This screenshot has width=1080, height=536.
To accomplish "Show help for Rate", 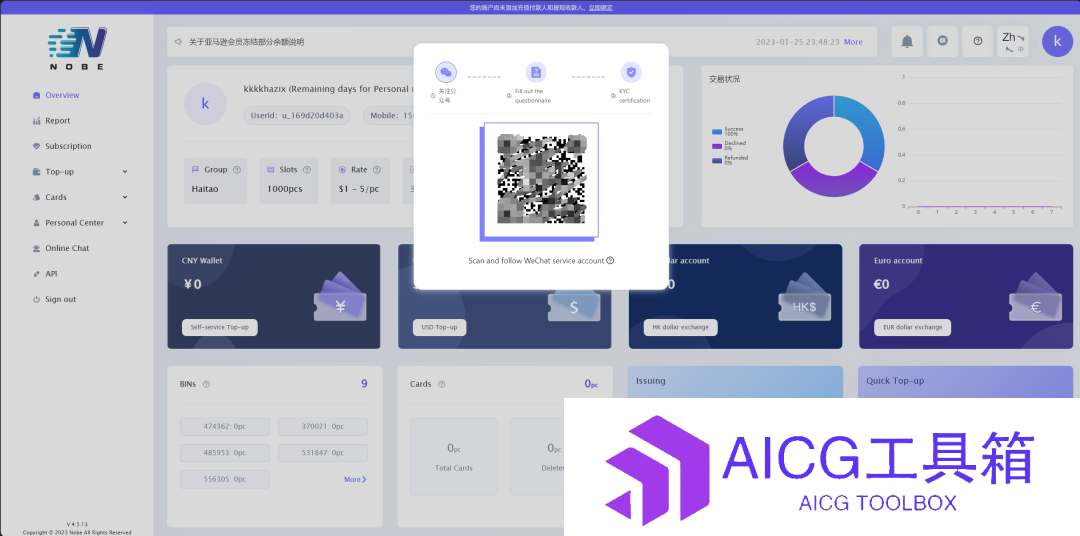I will pyautogui.click(x=376, y=169).
